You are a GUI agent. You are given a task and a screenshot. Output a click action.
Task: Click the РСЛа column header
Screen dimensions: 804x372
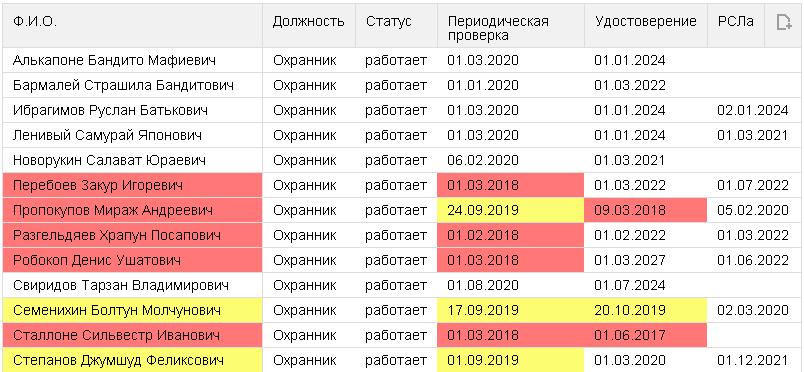click(736, 26)
